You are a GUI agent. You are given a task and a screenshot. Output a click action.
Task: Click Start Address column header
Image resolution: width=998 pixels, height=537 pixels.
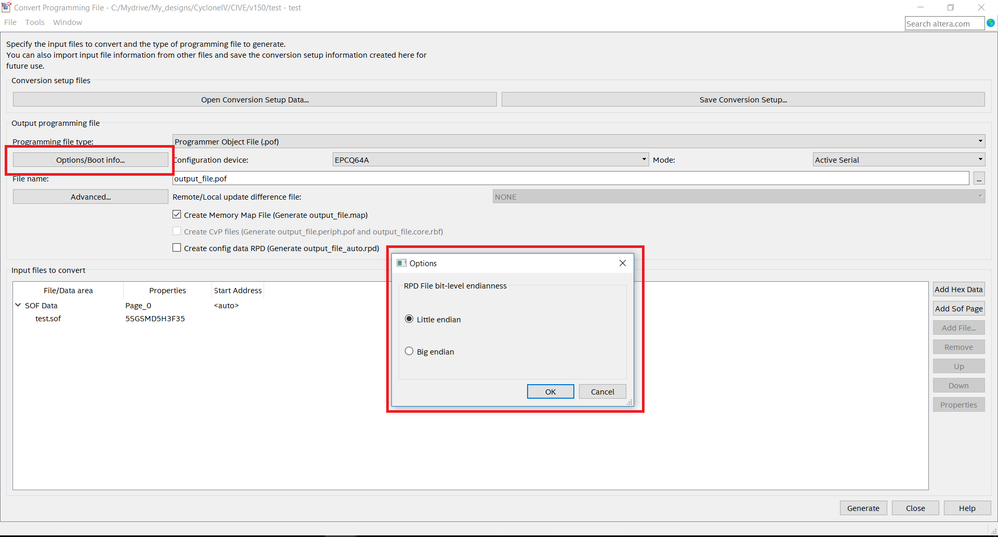pyautogui.click(x=237, y=290)
